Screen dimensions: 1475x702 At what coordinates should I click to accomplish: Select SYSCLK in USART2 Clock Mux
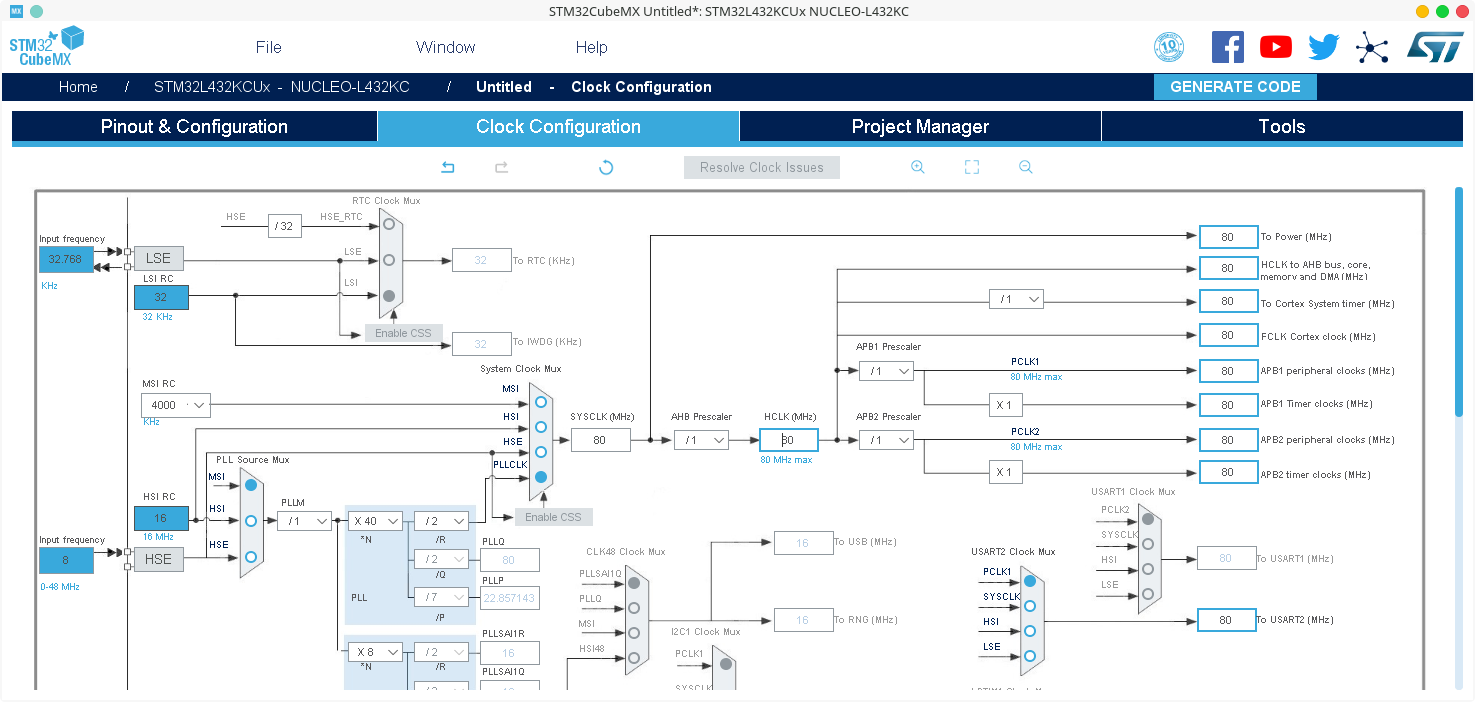click(1029, 606)
